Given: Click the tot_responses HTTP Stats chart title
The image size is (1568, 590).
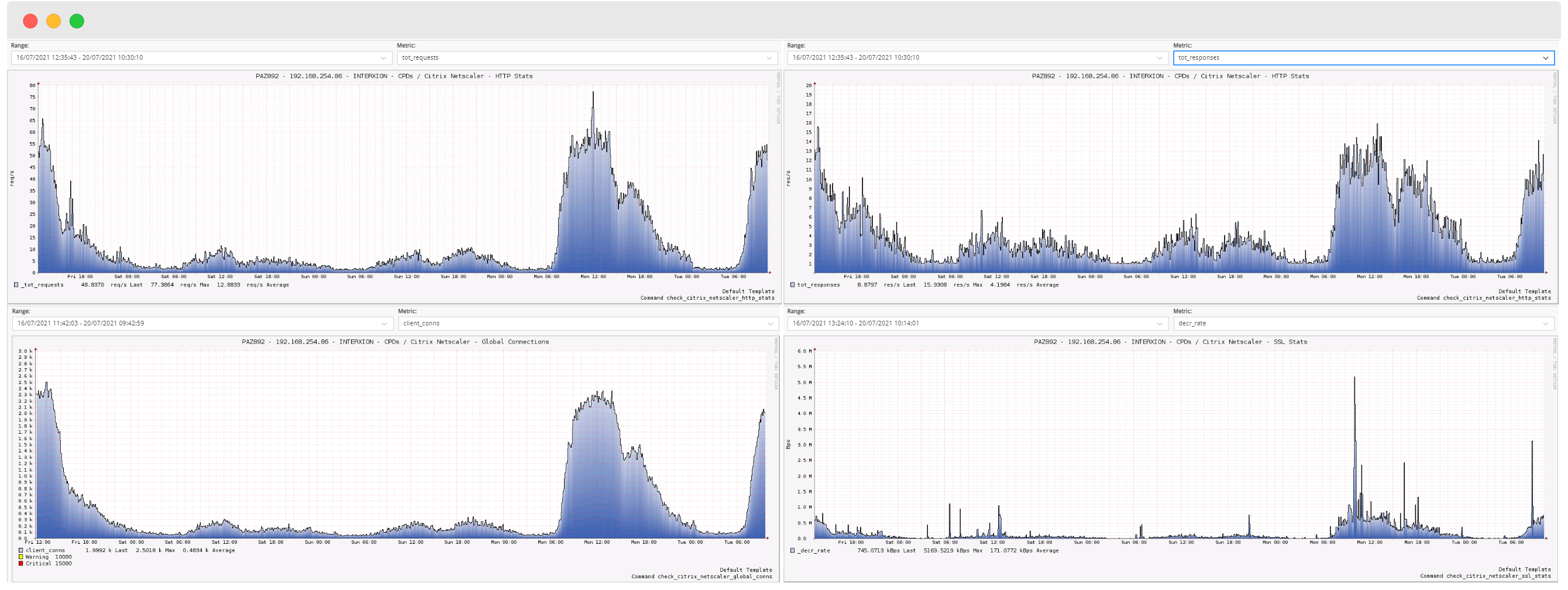Looking at the screenshot, I should coord(1170,76).
